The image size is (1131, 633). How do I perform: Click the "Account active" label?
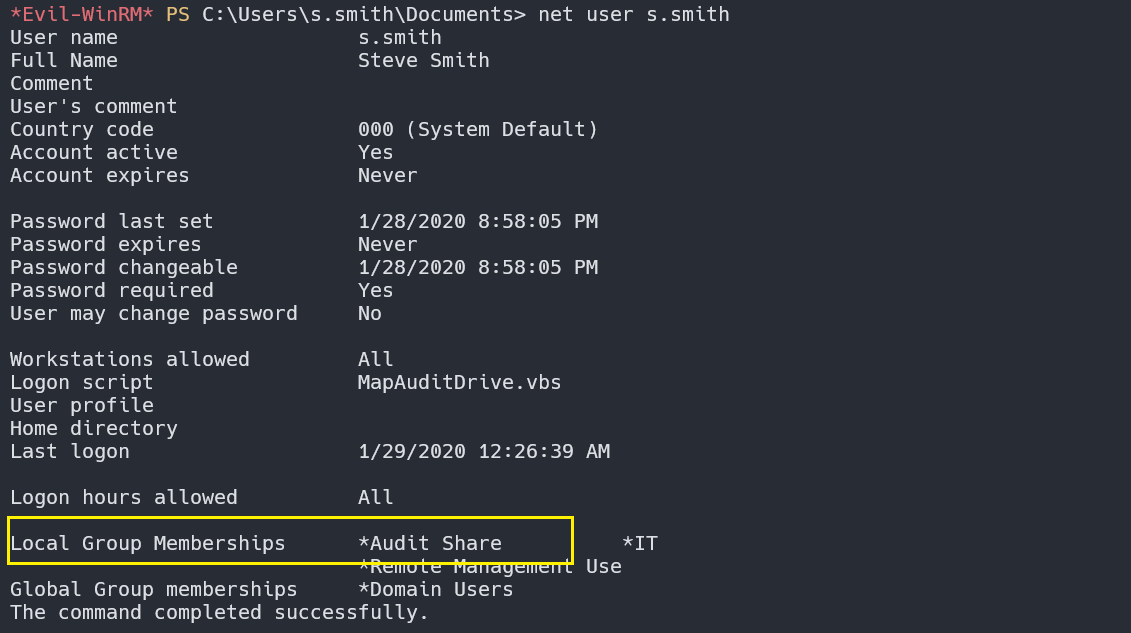[x=93, y=153]
